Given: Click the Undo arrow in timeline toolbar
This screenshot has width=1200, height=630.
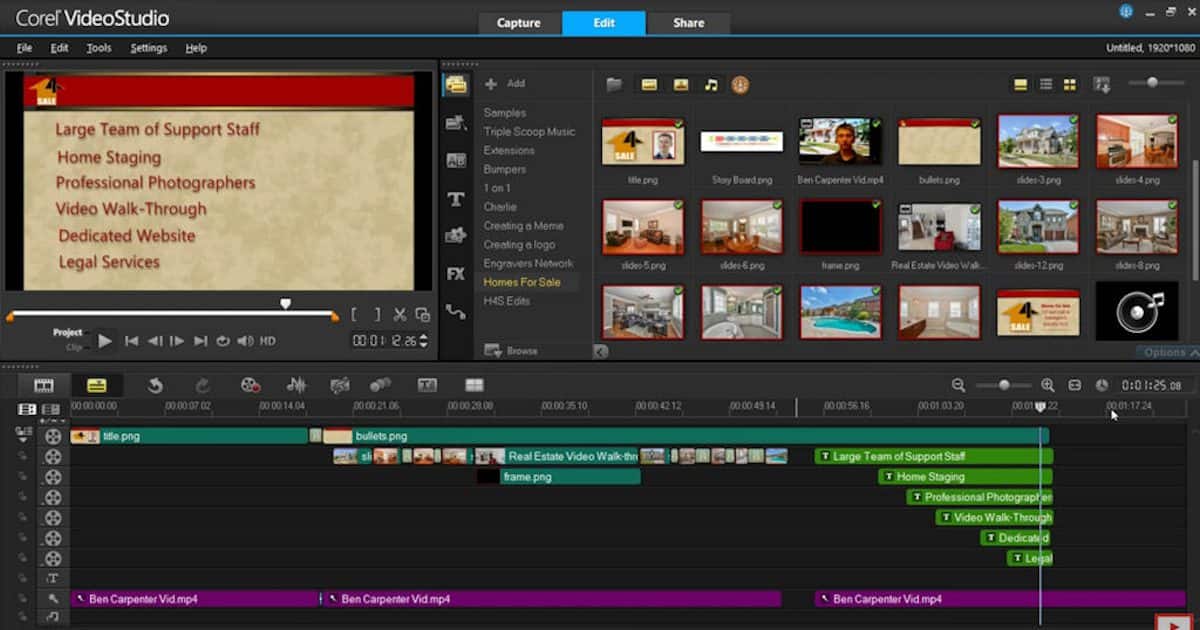Looking at the screenshot, I should click(155, 385).
